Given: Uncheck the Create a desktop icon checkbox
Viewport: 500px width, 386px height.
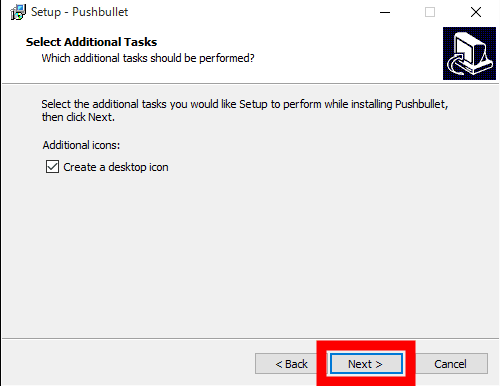Looking at the screenshot, I should click(x=52, y=167).
